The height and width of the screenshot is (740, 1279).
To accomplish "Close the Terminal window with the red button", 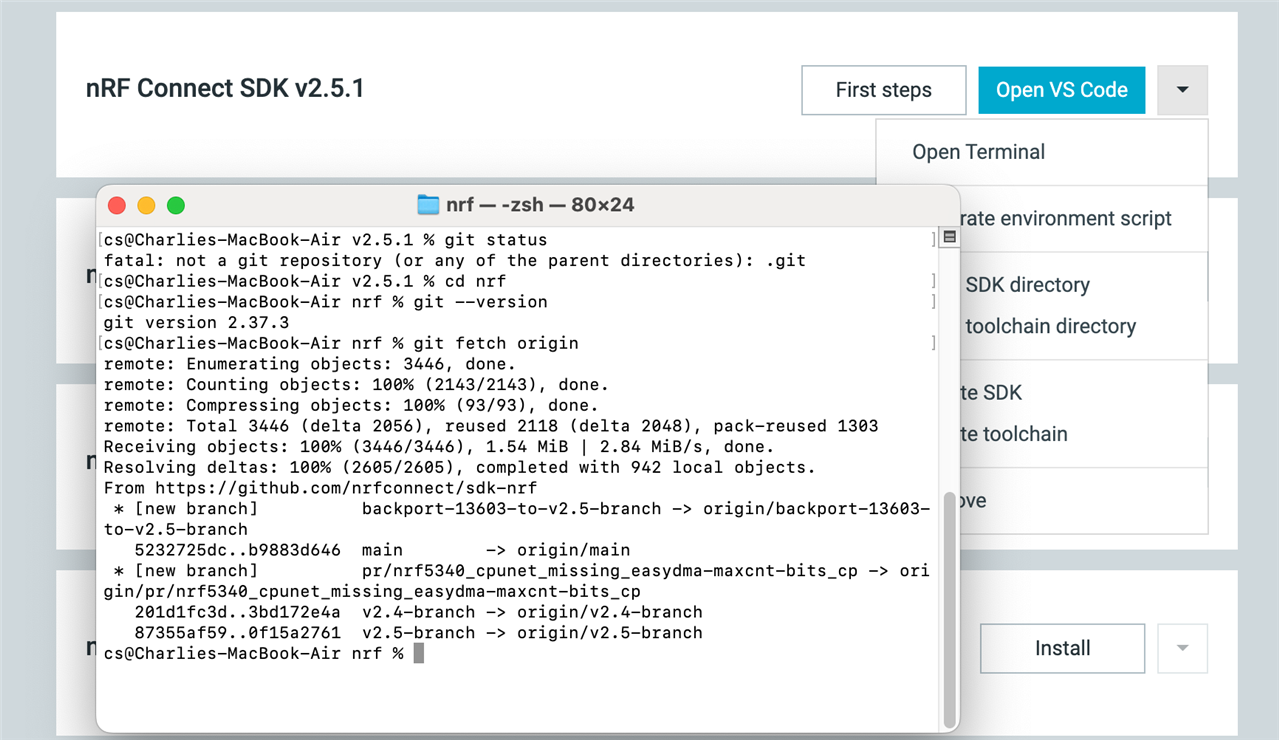I will 117,206.
